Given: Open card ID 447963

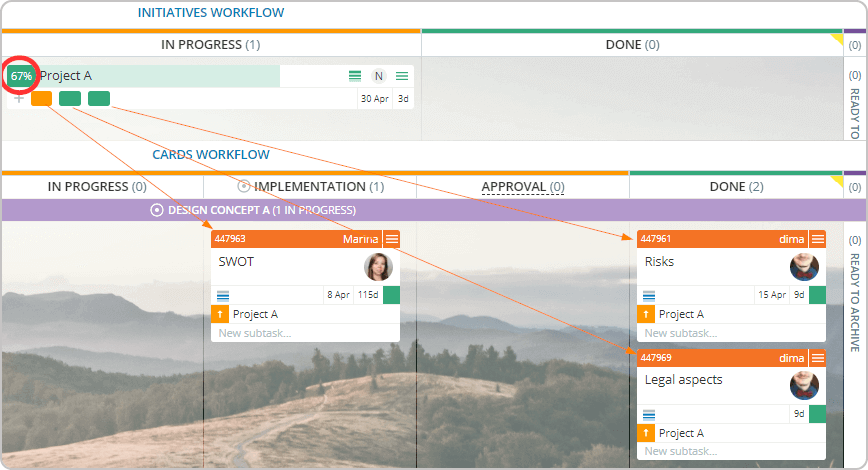Looking at the screenshot, I should (230, 239).
